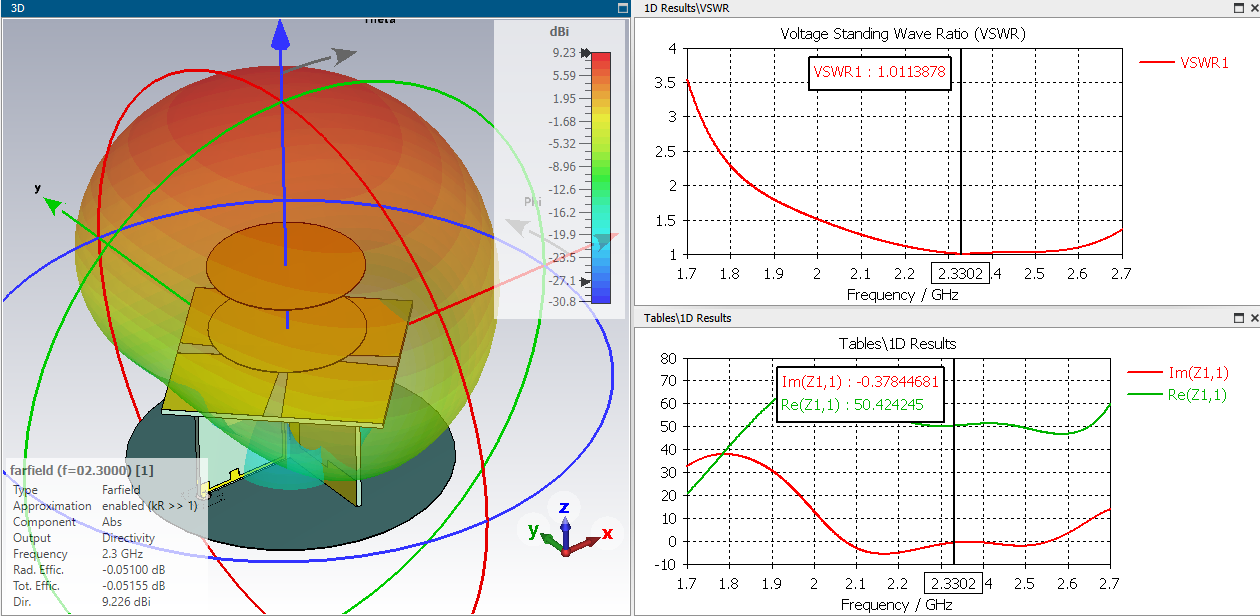The image size is (1260, 616).
Task: Click the Frequency / GHz label in impedance plot
Action: [x=898, y=605]
